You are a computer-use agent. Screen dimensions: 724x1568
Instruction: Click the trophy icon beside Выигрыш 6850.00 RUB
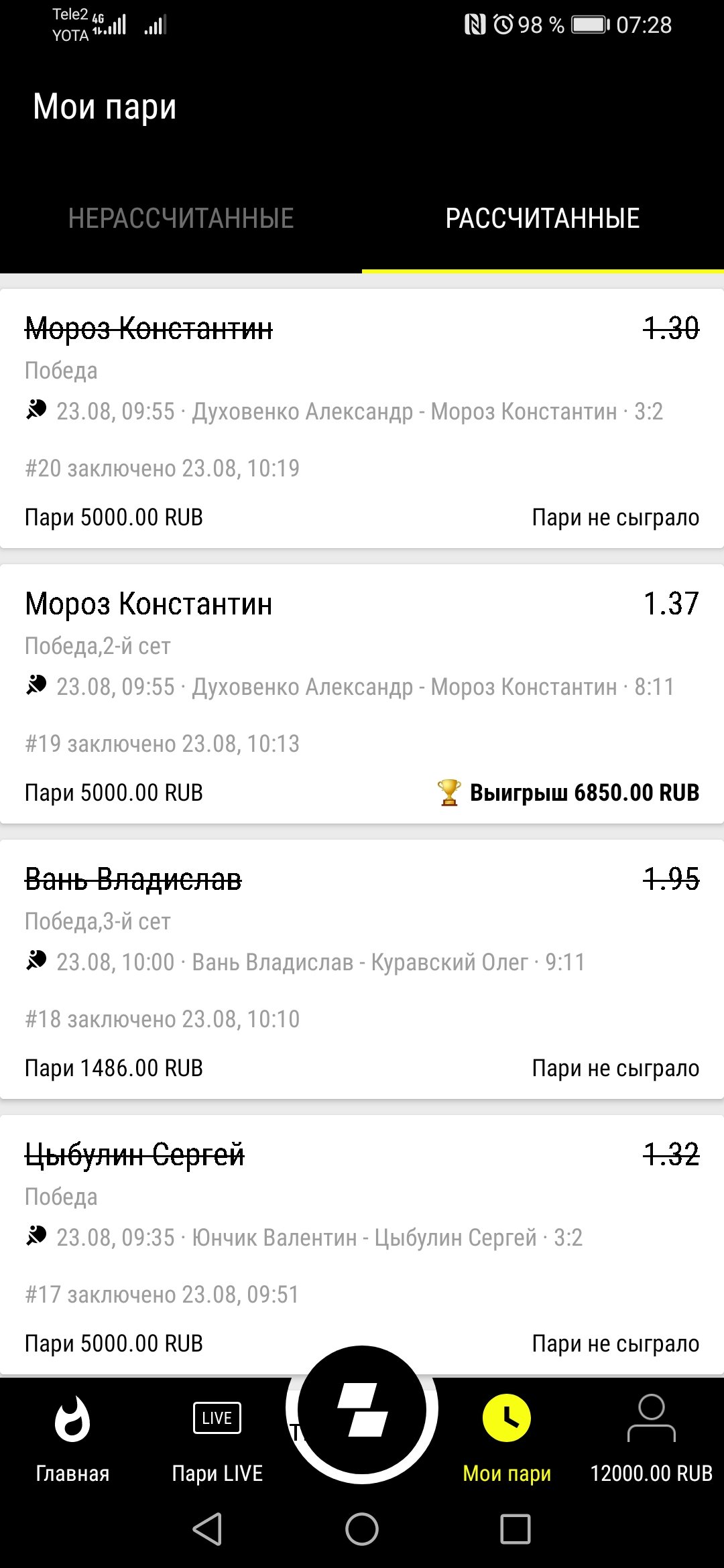448,793
